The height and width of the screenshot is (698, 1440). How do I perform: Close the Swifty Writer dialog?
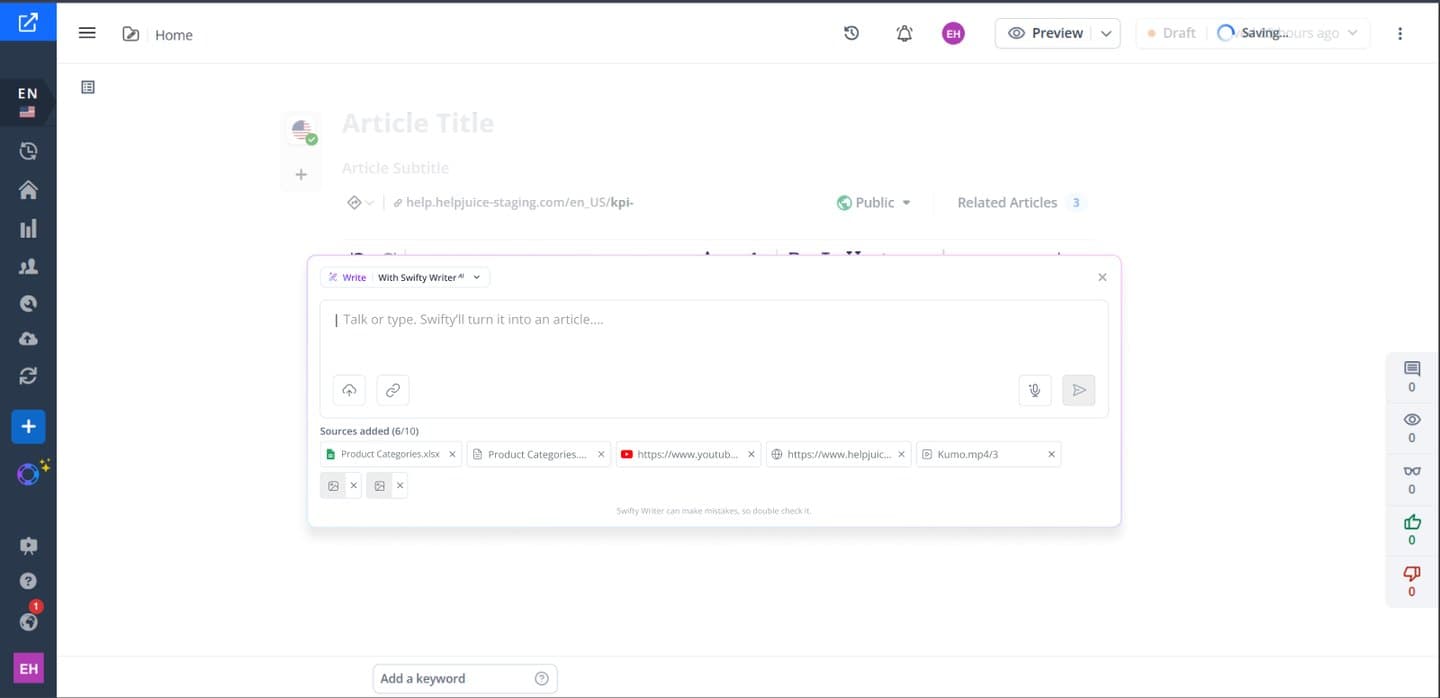tap(1102, 277)
